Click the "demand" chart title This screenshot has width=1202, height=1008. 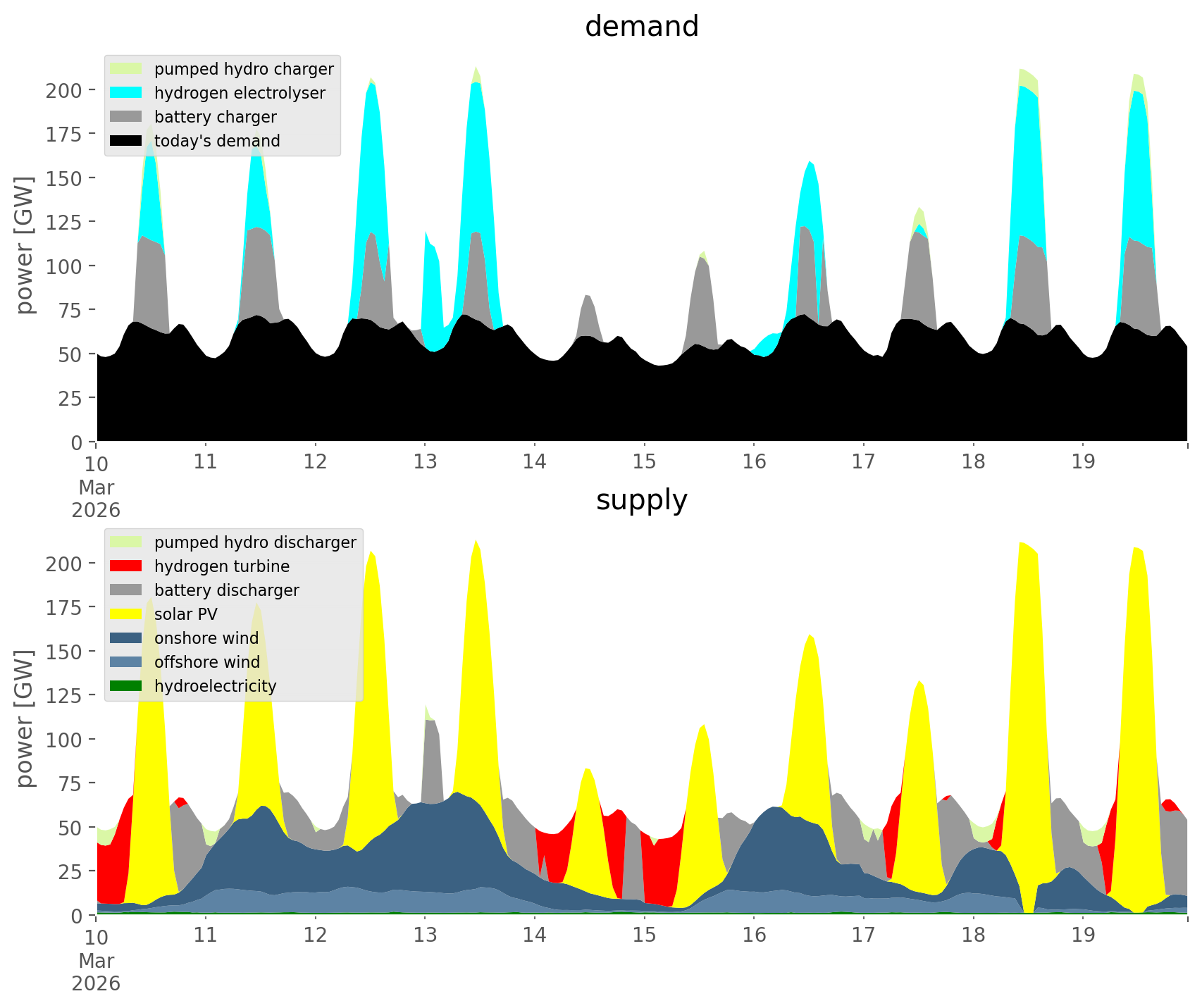641,27
